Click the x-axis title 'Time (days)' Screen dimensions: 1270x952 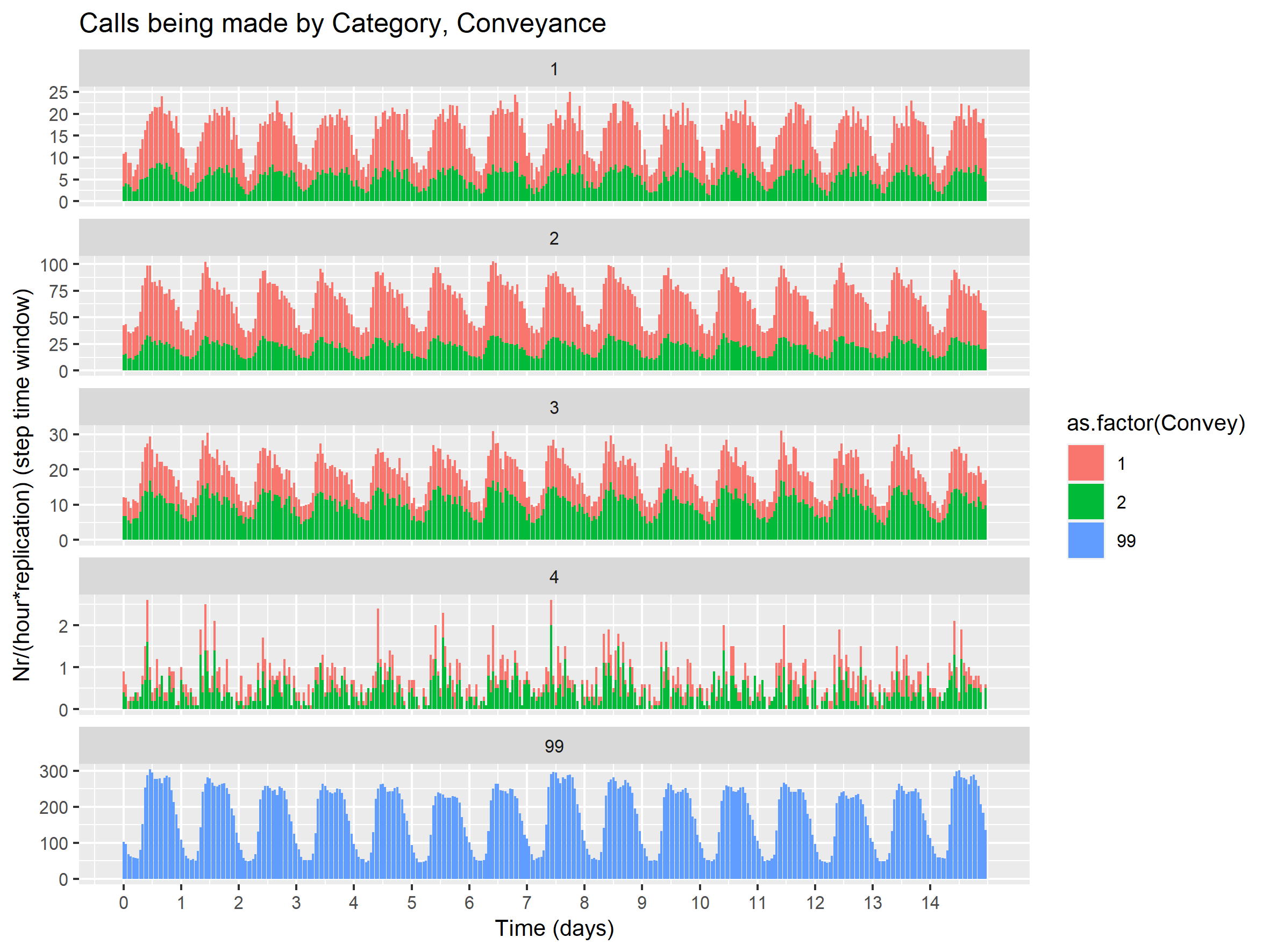[x=554, y=928]
